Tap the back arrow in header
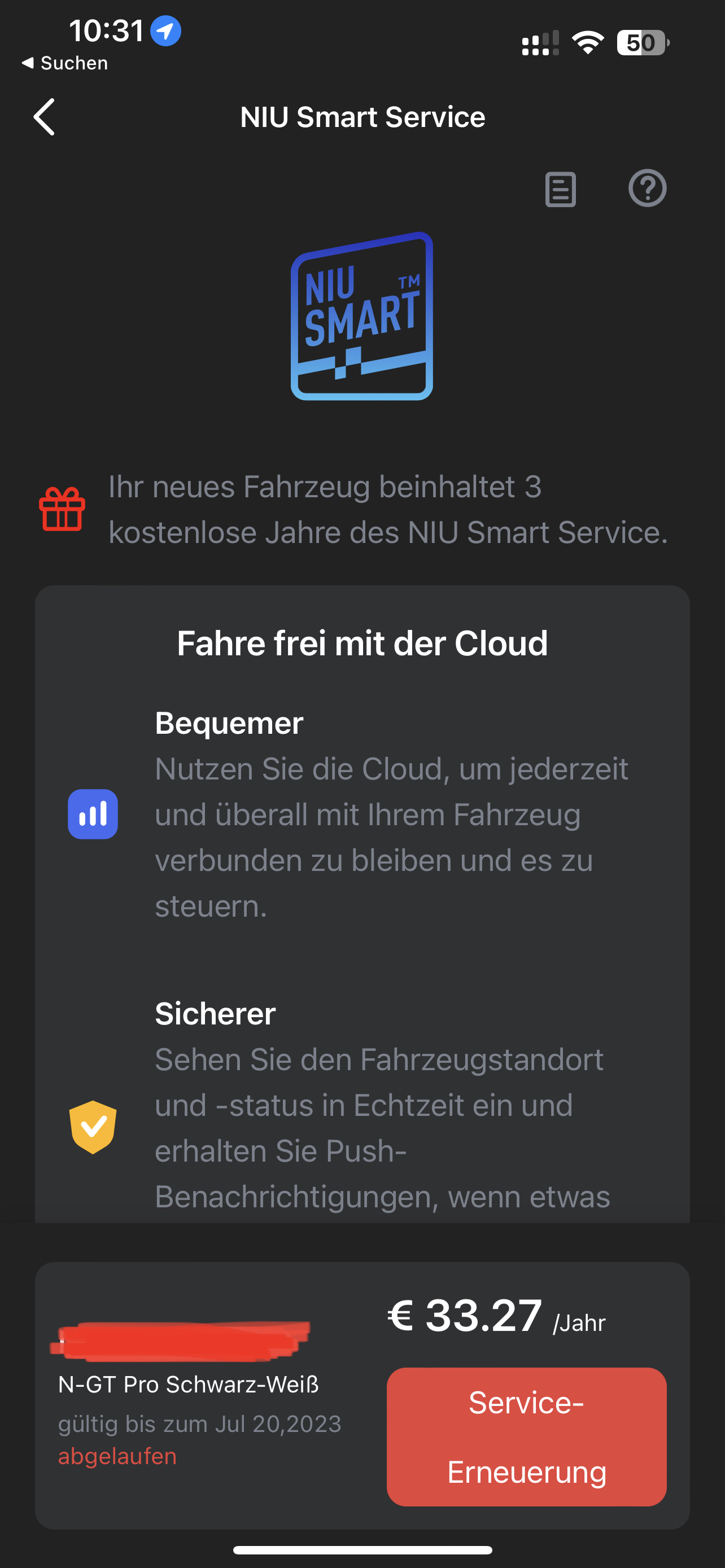Image resolution: width=725 pixels, height=1568 pixels. click(x=45, y=117)
